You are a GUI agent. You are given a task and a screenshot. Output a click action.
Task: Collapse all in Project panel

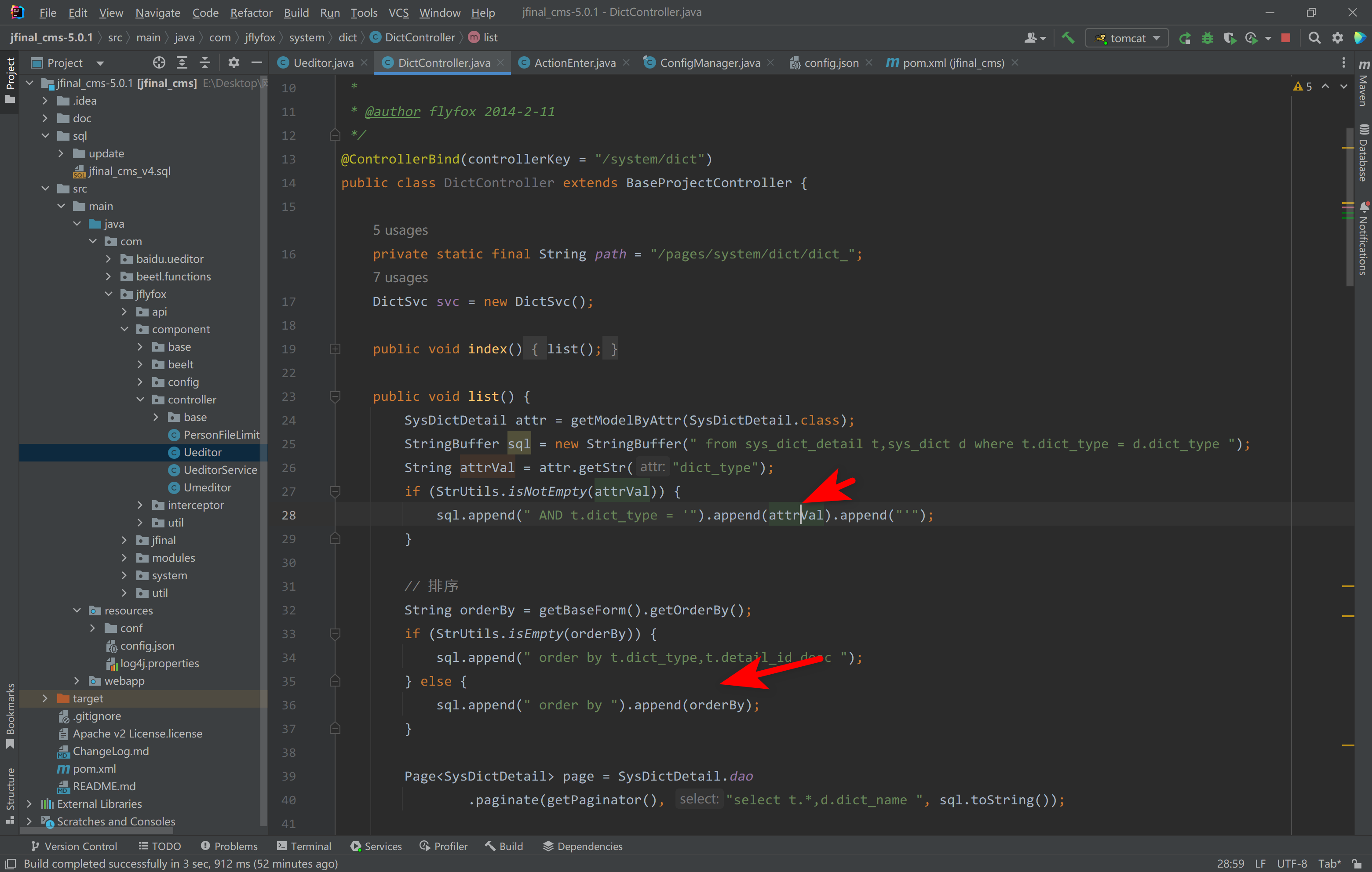[204, 63]
